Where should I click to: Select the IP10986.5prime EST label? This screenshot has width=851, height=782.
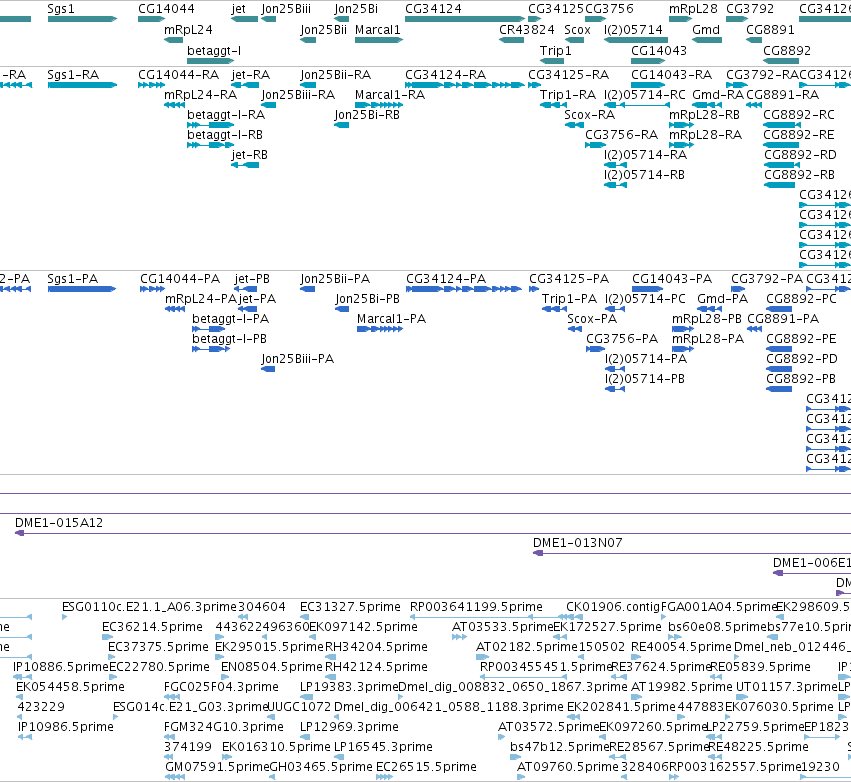pos(66,726)
